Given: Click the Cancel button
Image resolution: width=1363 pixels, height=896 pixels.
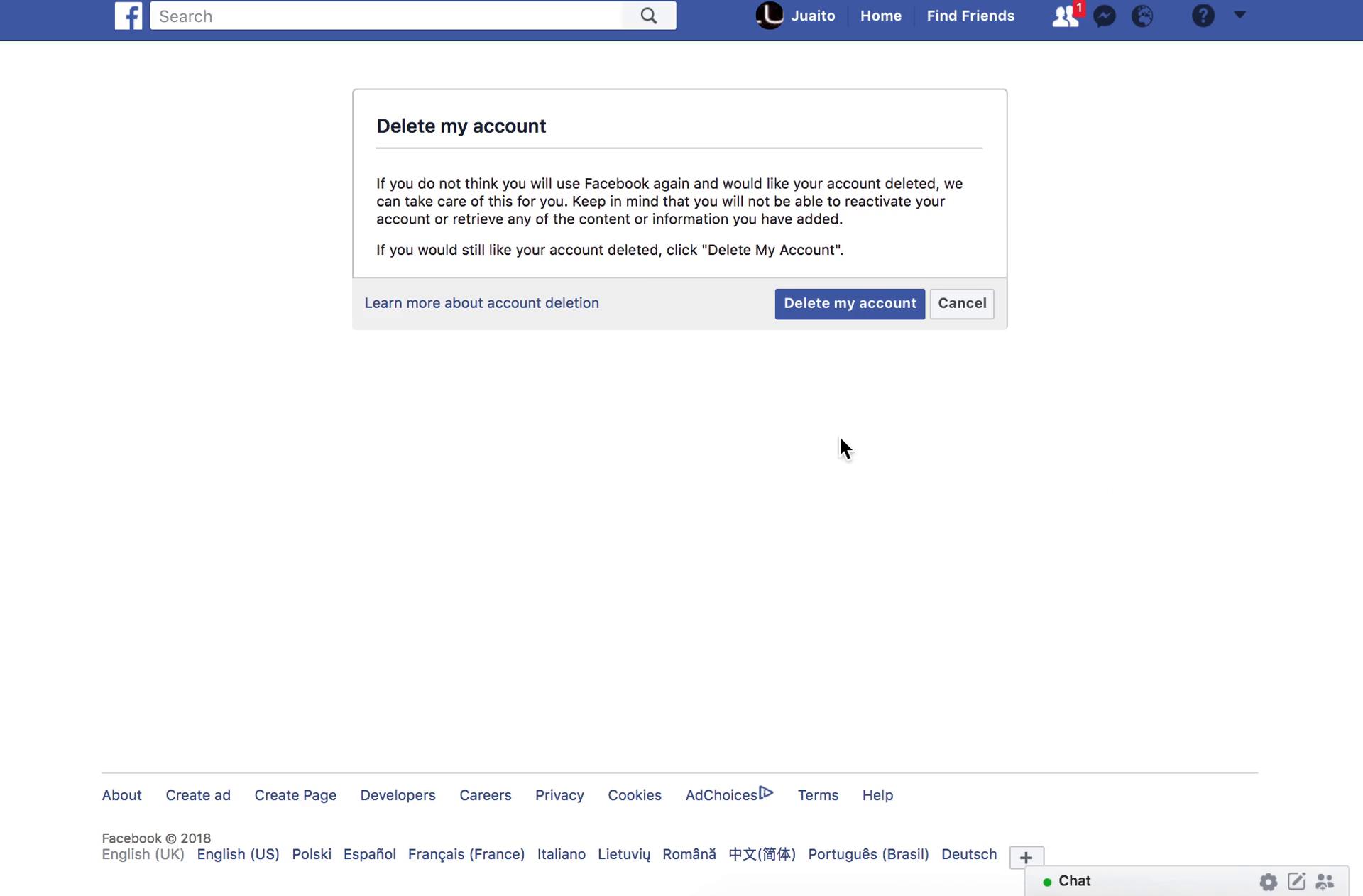Looking at the screenshot, I should (962, 304).
